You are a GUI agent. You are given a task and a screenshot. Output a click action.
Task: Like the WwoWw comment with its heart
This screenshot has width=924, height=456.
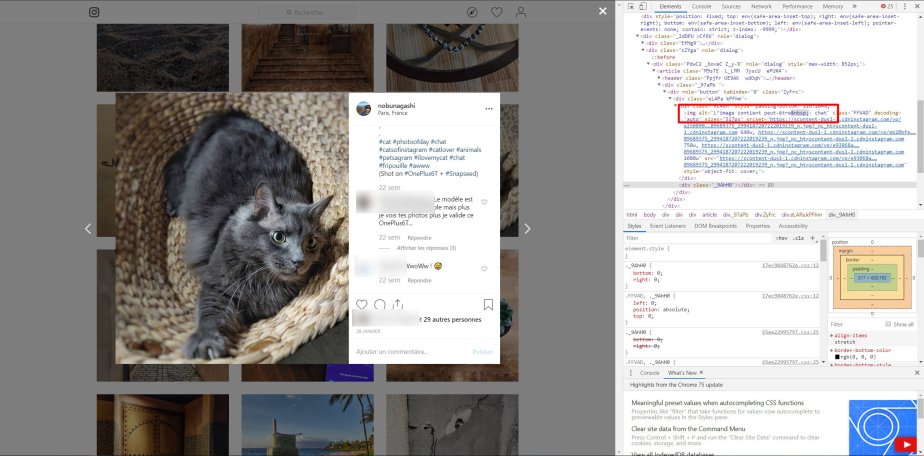coord(484,269)
